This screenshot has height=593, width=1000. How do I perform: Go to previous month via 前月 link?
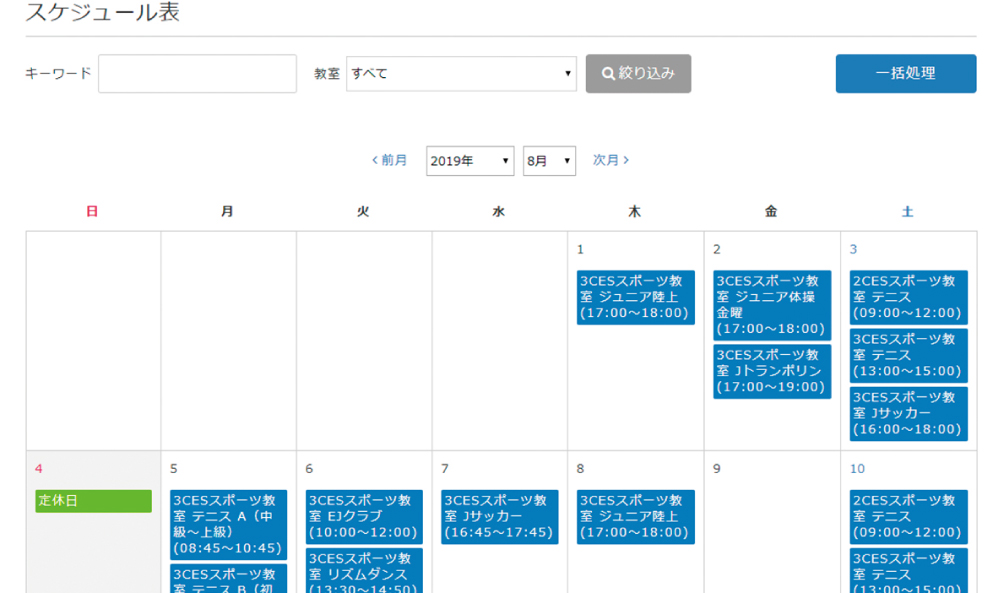390,160
